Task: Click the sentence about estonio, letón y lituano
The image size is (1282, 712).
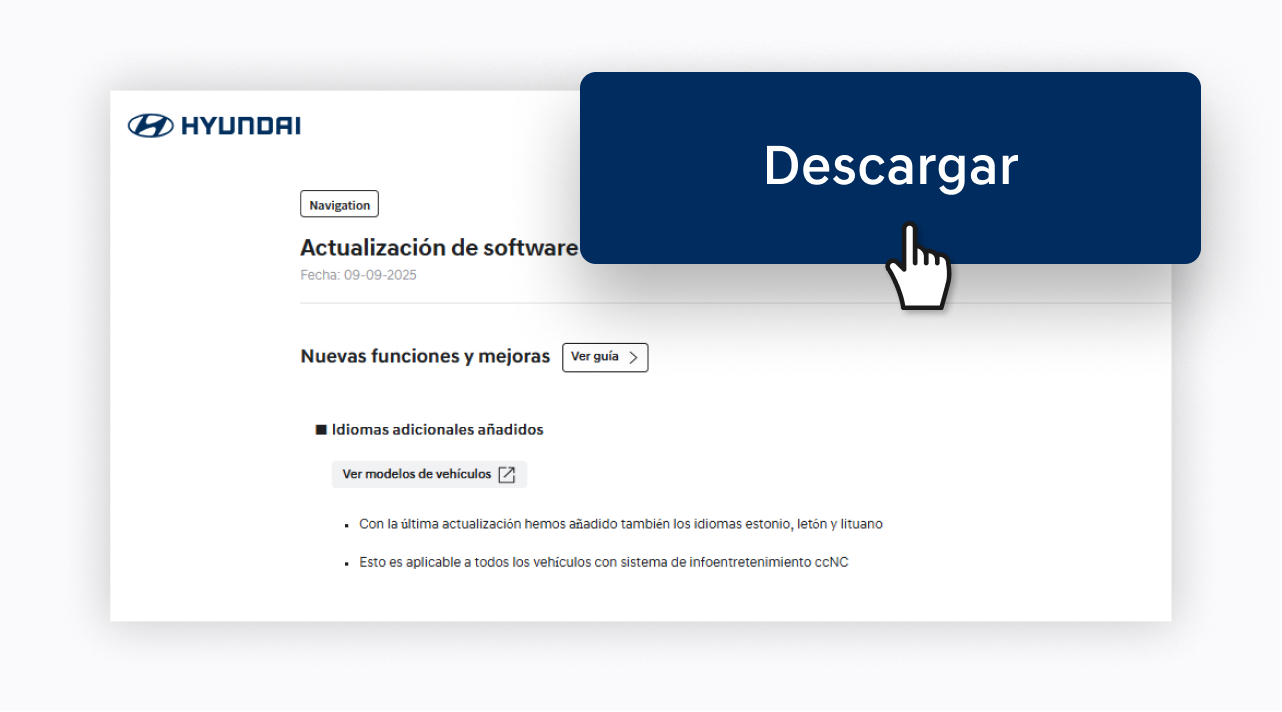Action: click(620, 524)
